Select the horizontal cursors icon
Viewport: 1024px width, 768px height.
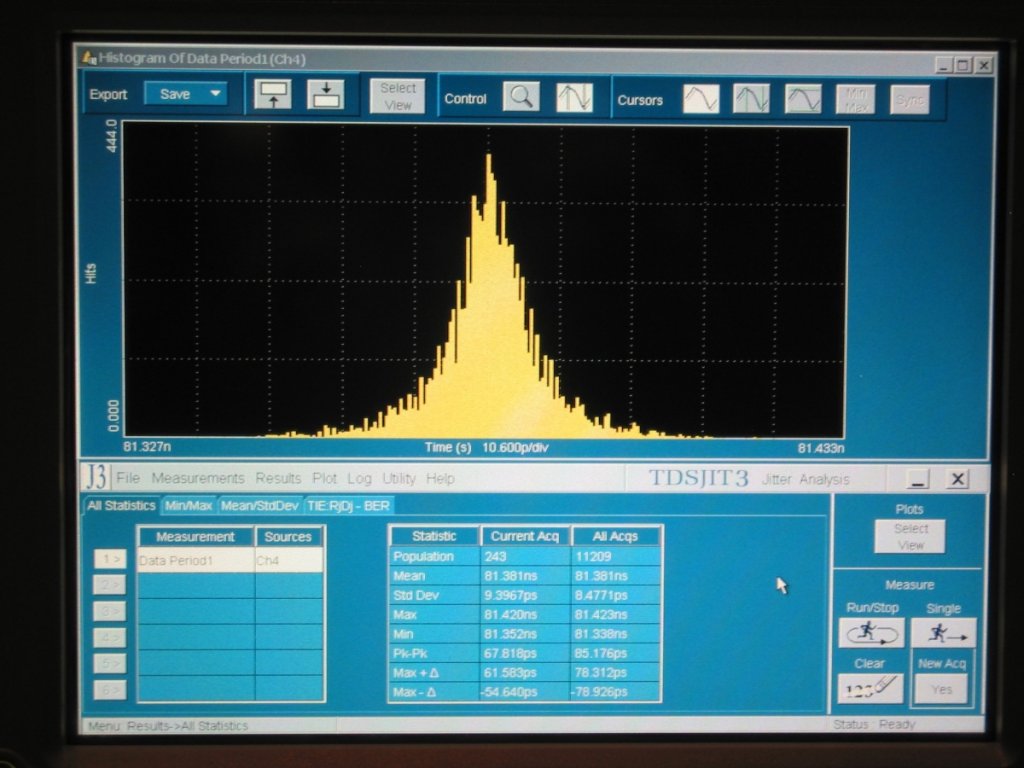click(802, 98)
